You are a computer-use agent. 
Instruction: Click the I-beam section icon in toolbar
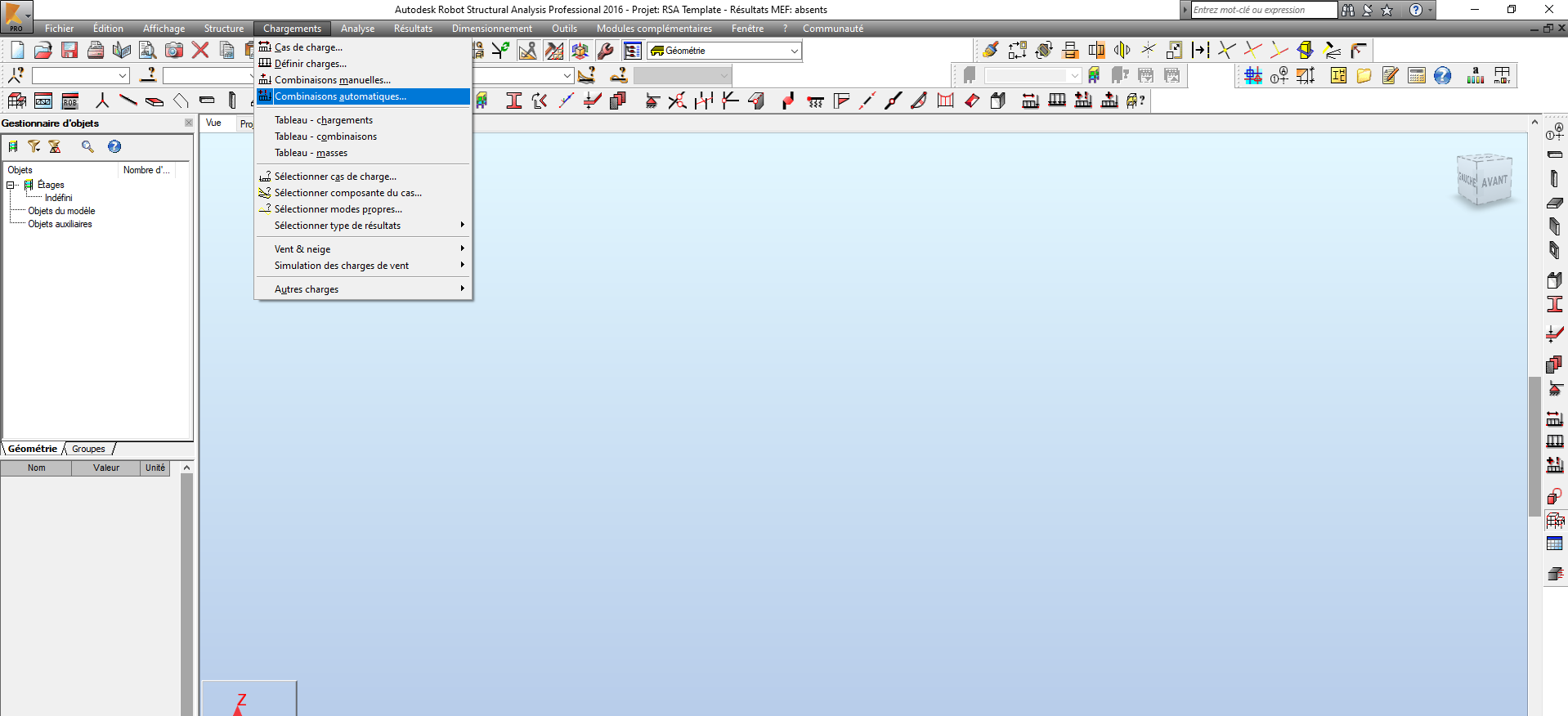click(514, 101)
